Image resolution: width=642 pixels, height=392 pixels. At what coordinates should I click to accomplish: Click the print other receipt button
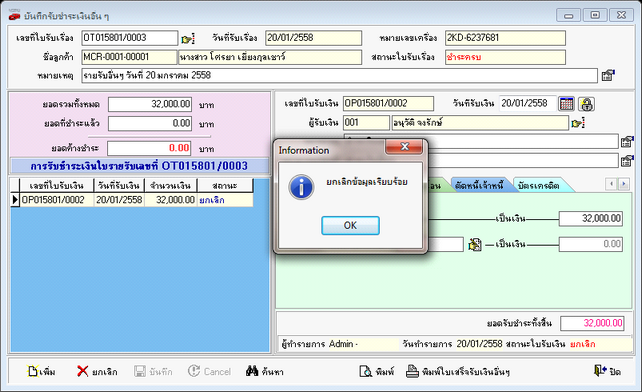click(x=458, y=372)
